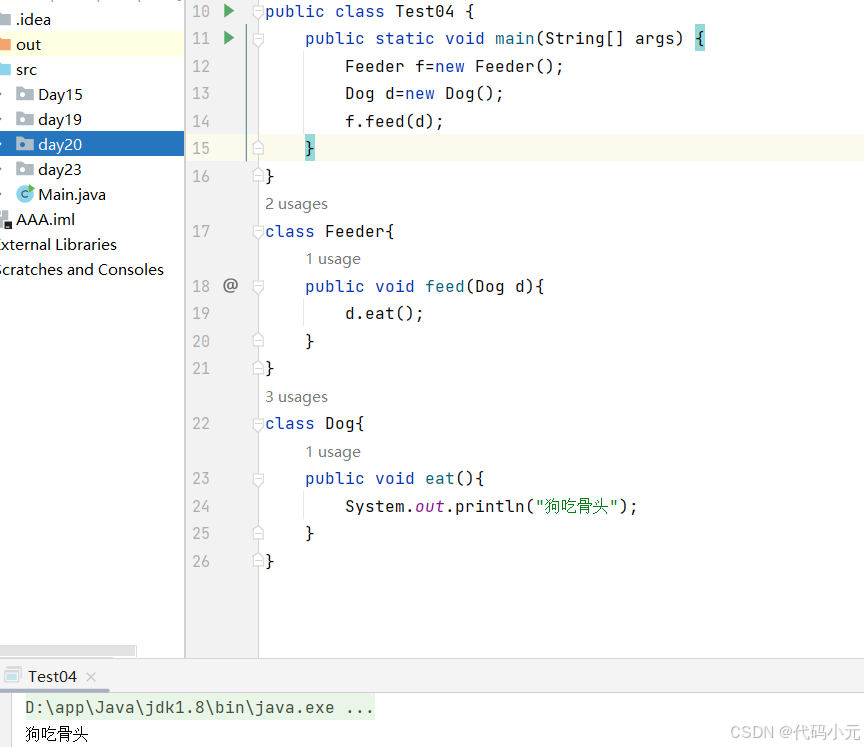
Task: Show the 2 usages of Feeder class
Action: click(296, 204)
